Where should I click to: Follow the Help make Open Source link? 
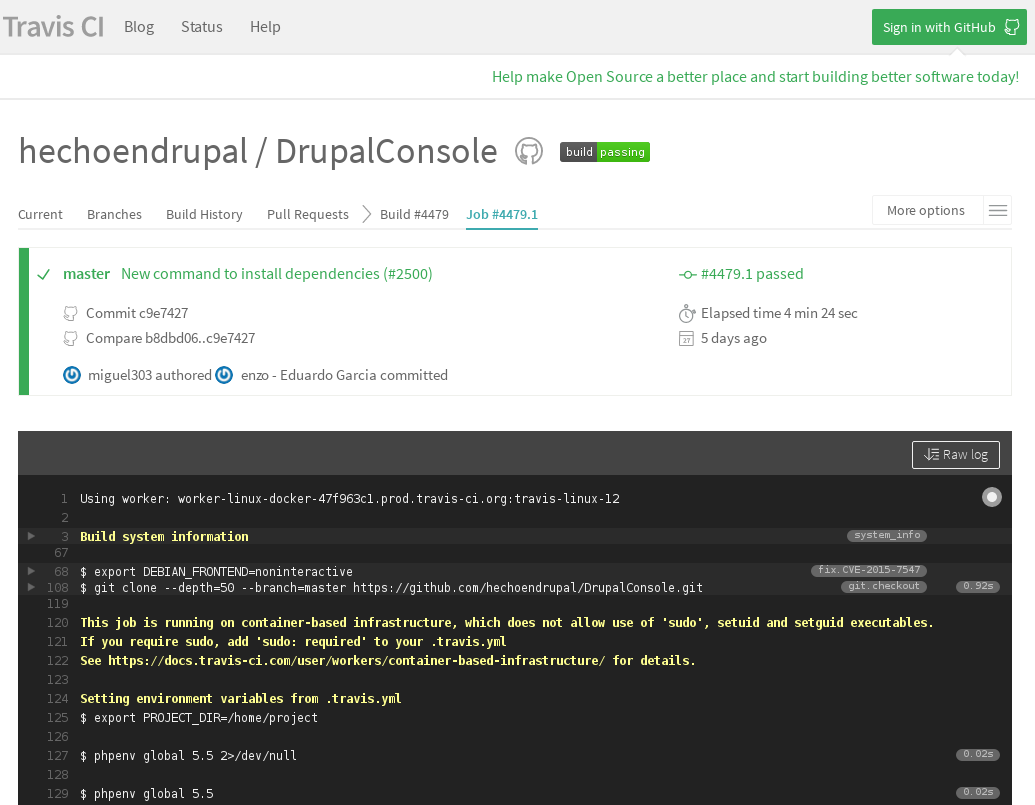click(755, 77)
